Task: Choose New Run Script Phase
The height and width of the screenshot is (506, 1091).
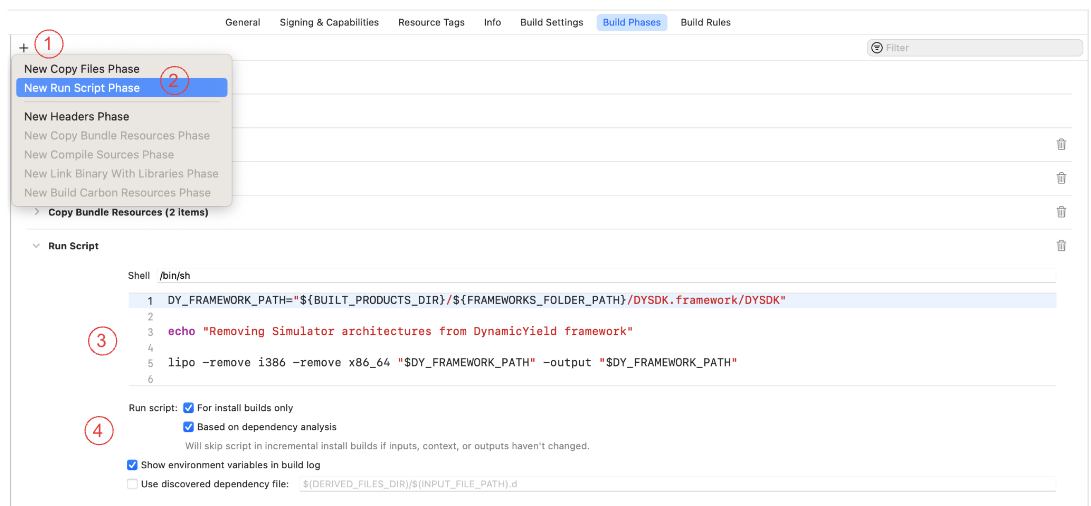Action: (122, 88)
